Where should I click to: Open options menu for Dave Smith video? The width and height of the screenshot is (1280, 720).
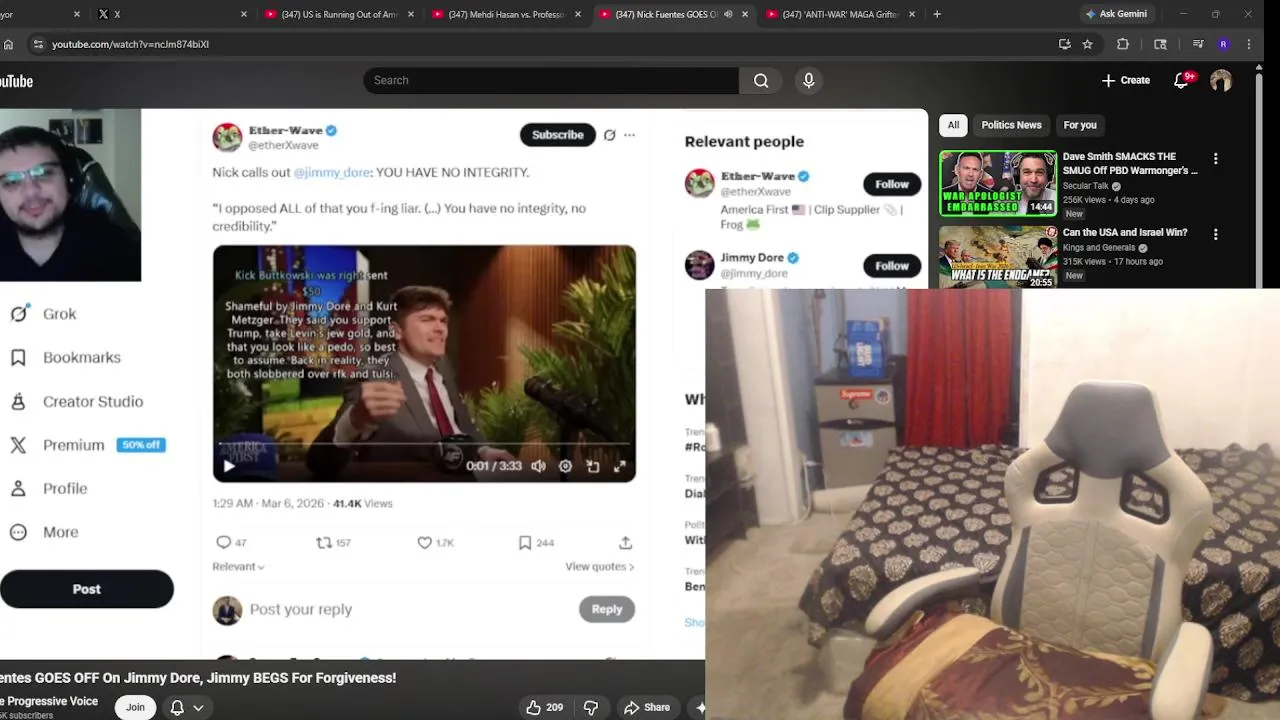pyautogui.click(x=1216, y=159)
